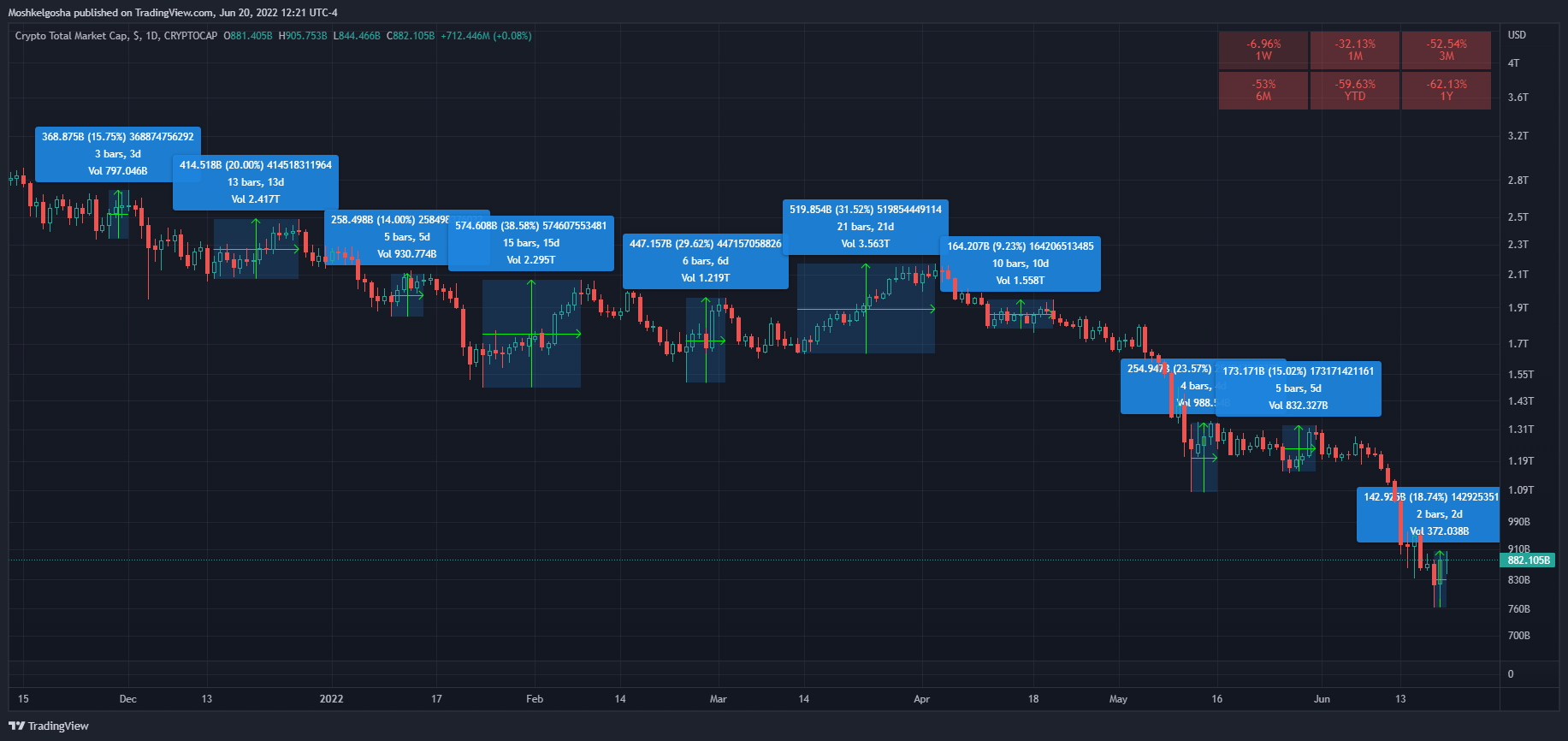This screenshot has width=1568, height=741.
Task: Click the -32.13% 1M performance cell
Action: [x=1355, y=50]
